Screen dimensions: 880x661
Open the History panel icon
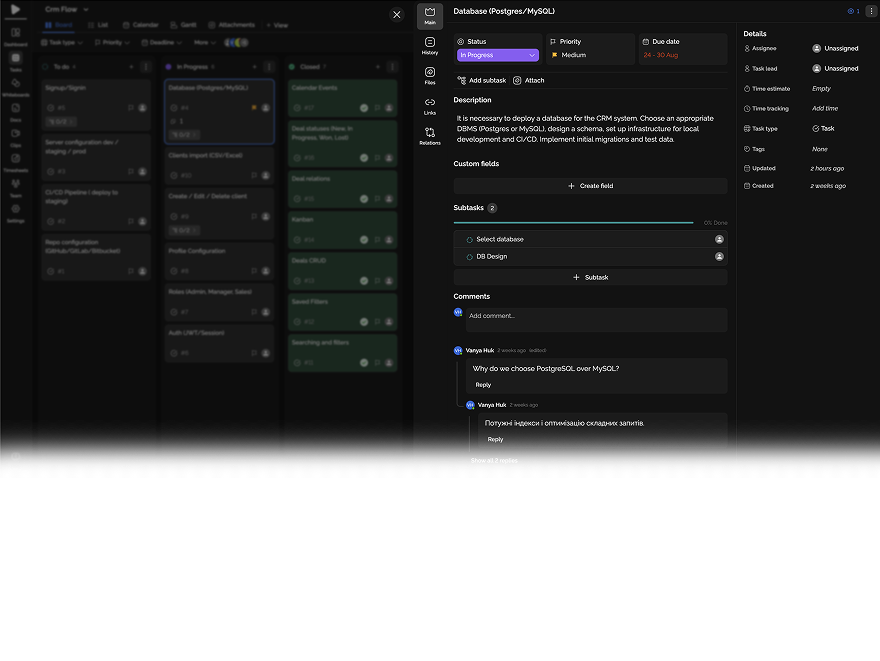point(430,43)
